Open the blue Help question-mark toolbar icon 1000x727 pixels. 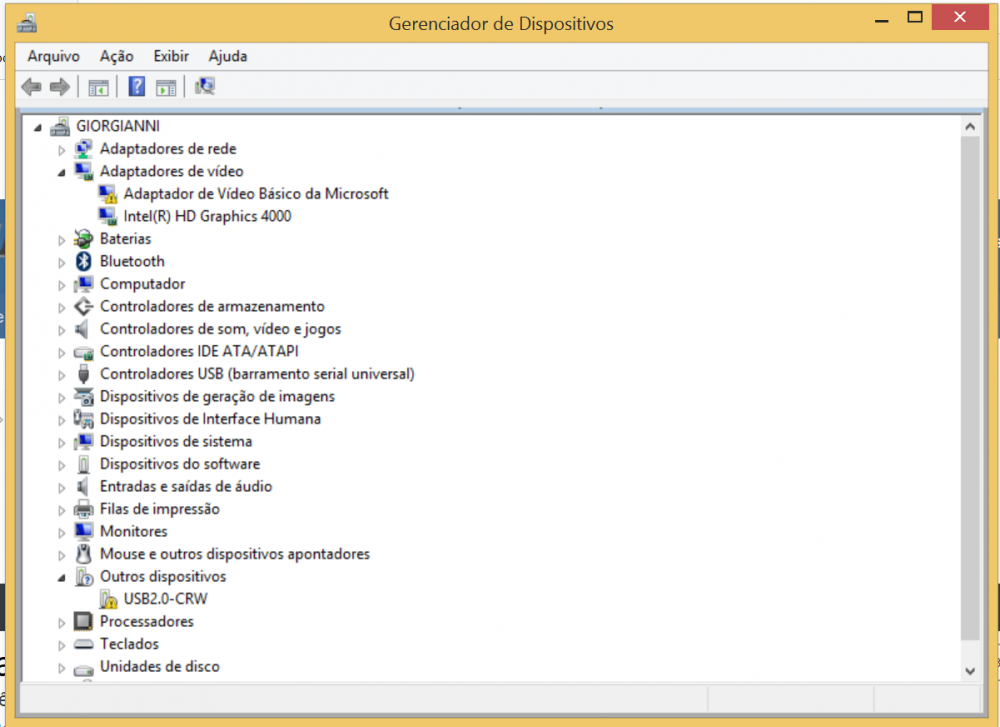pyautogui.click(x=136, y=86)
